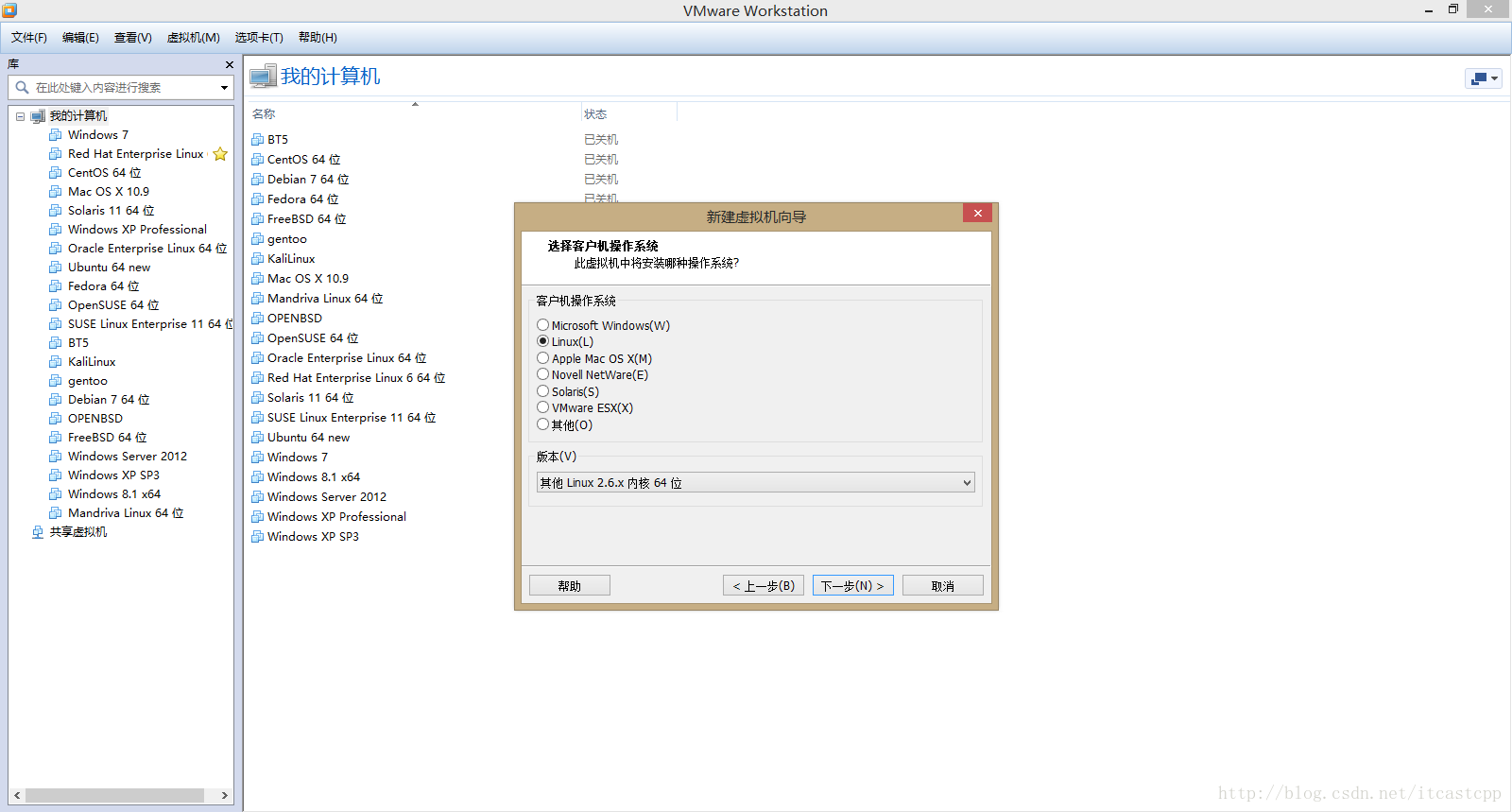Open the 选项卡(T) menu
1512x812 pixels.
tap(259, 38)
